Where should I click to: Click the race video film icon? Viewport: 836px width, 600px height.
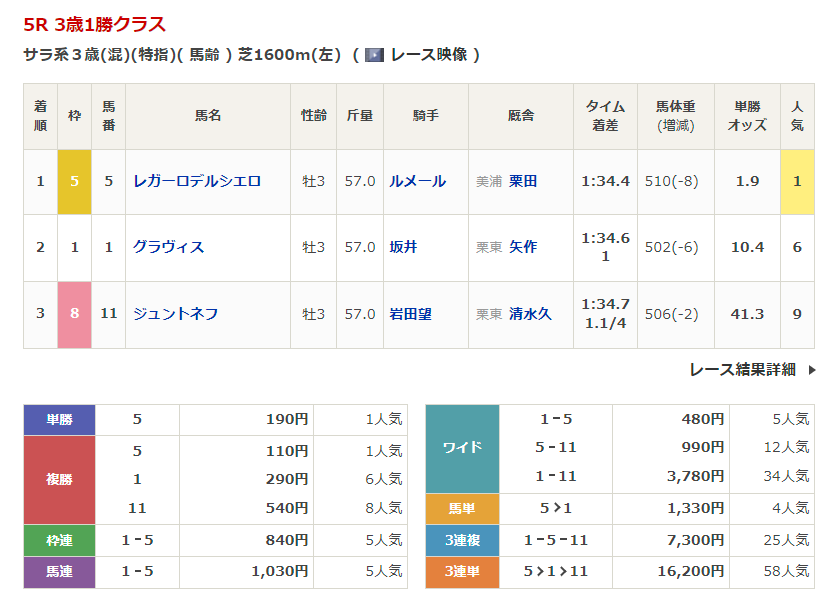click(x=374, y=55)
